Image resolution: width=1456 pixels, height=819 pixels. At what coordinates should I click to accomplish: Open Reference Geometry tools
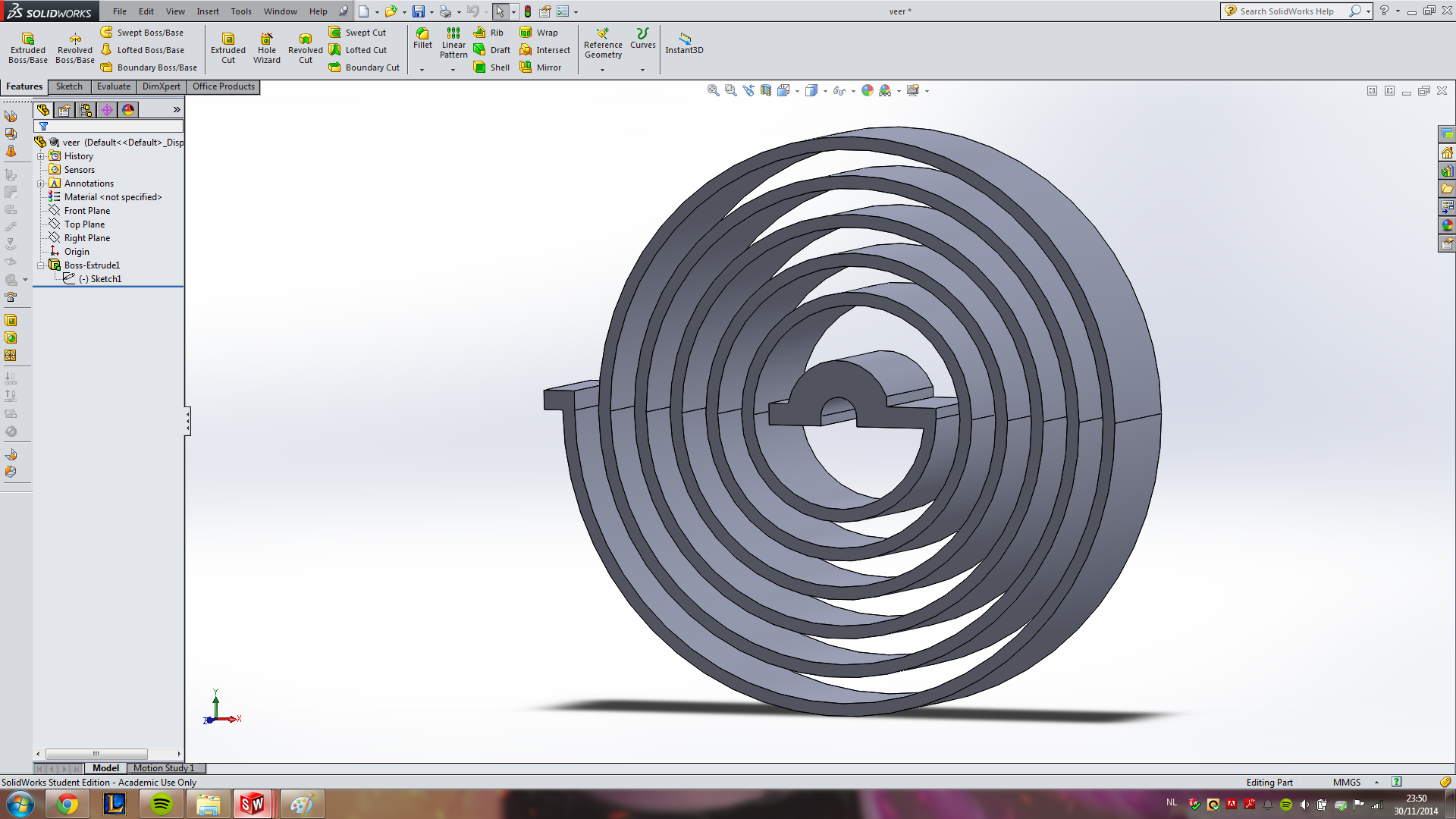point(603,43)
